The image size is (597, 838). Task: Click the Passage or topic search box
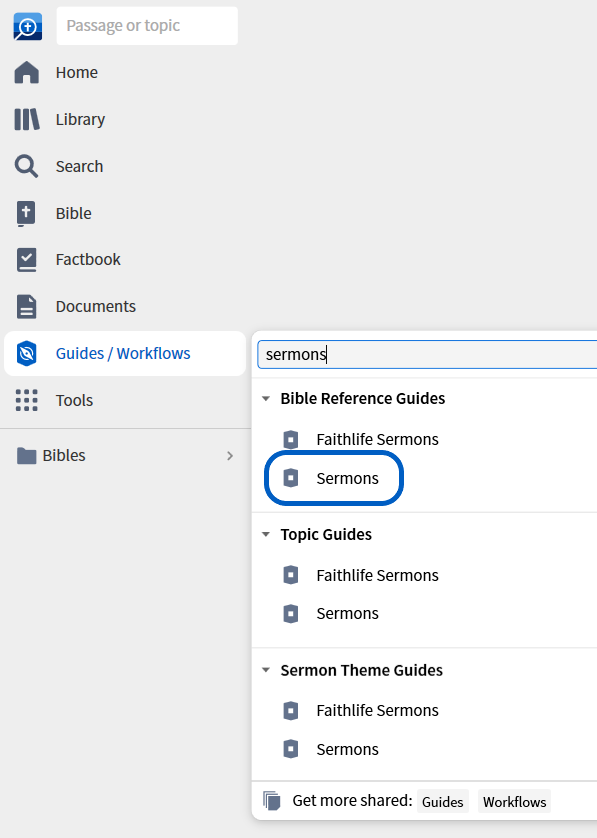pos(147,26)
